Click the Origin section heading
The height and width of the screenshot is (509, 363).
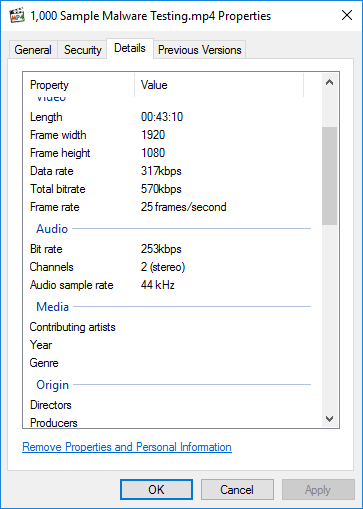click(x=53, y=385)
